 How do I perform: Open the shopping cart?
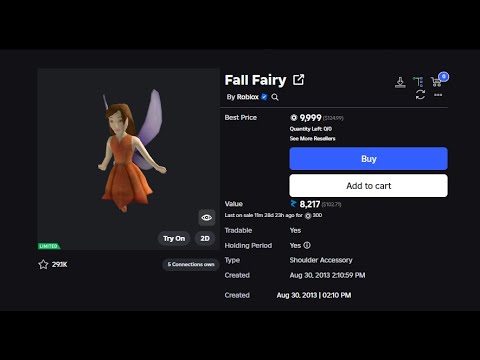[436, 82]
